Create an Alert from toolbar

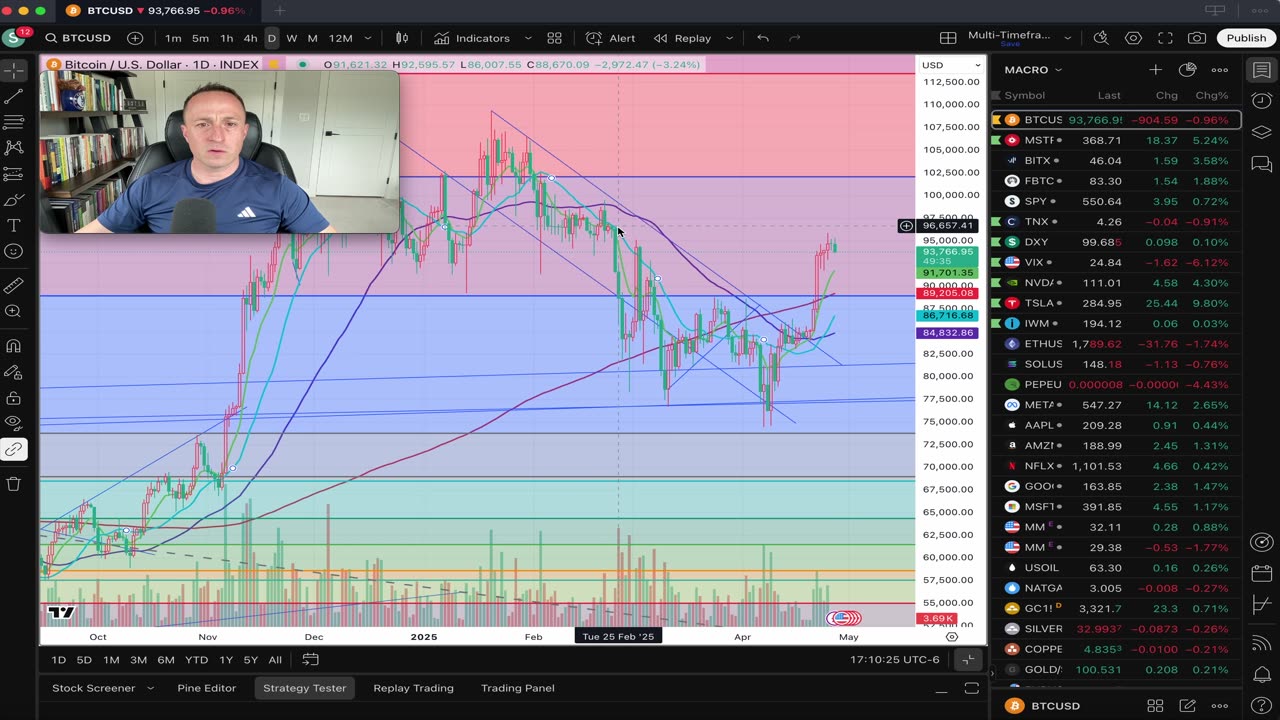point(610,38)
